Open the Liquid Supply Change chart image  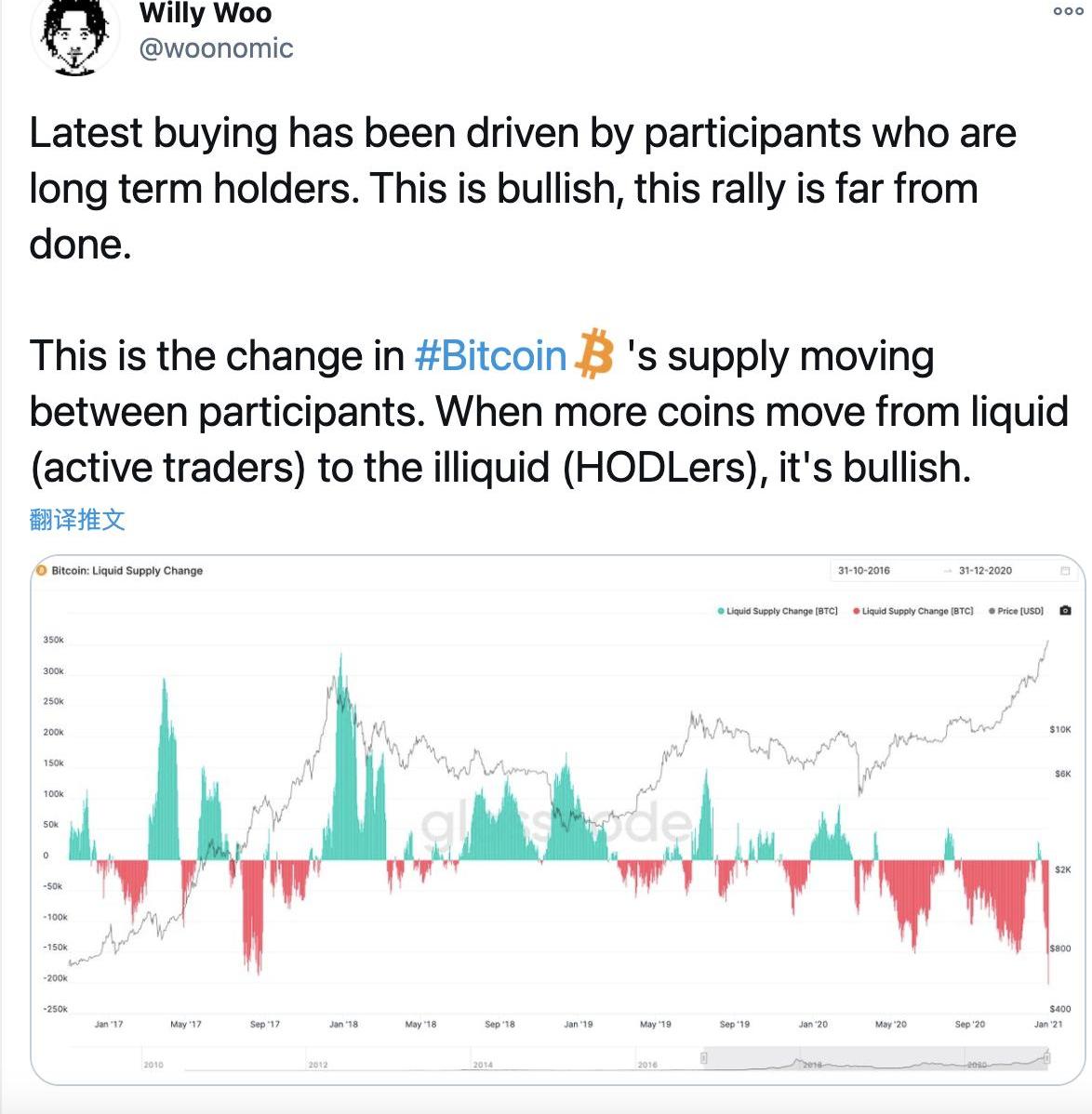(x=558, y=820)
